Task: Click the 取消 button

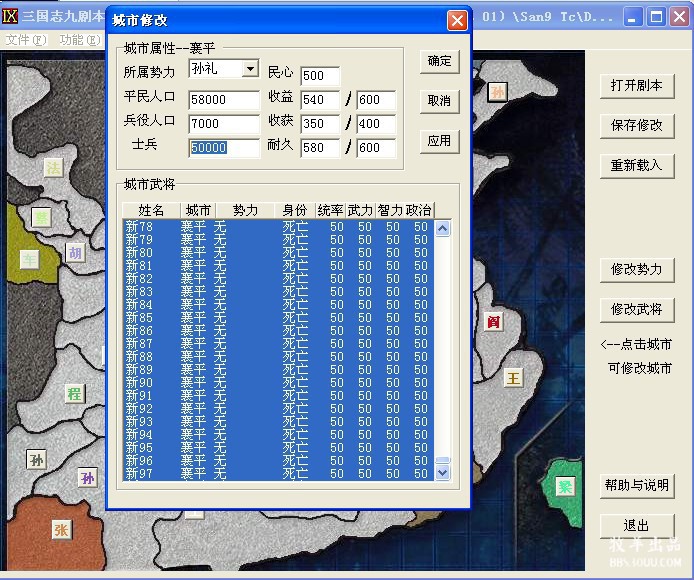Action: pos(440,101)
